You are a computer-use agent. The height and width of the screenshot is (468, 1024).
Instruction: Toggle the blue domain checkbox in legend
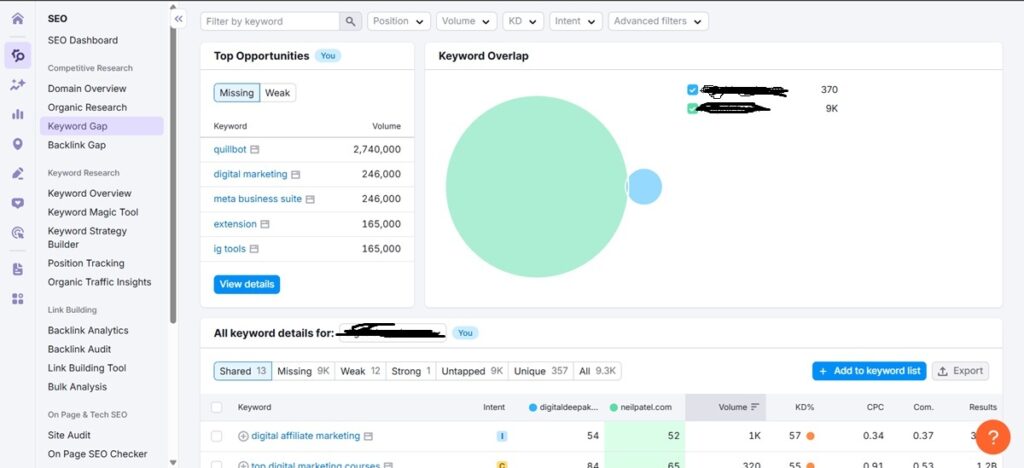pos(693,90)
